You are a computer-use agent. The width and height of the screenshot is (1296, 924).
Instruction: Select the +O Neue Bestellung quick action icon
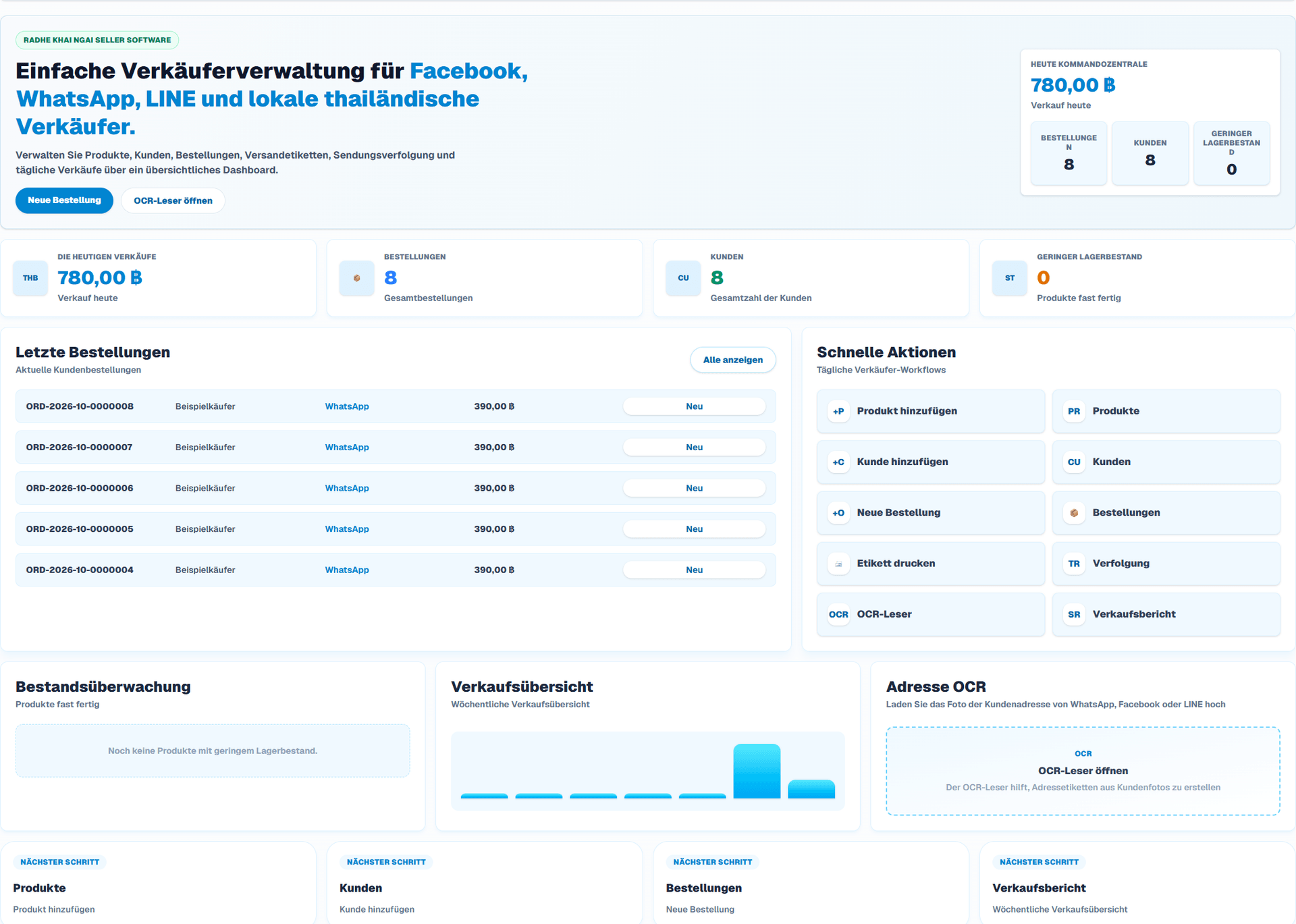tap(838, 513)
